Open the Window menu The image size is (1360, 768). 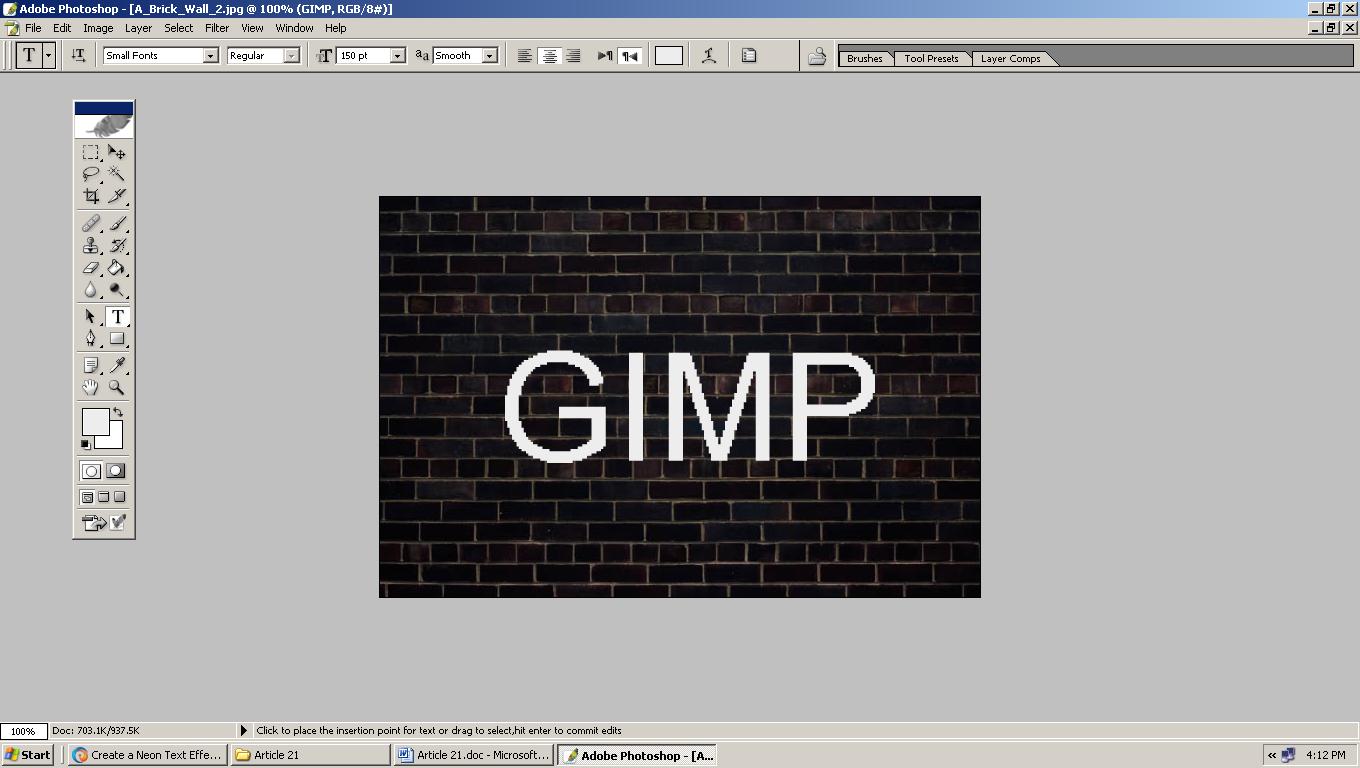click(x=294, y=28)
